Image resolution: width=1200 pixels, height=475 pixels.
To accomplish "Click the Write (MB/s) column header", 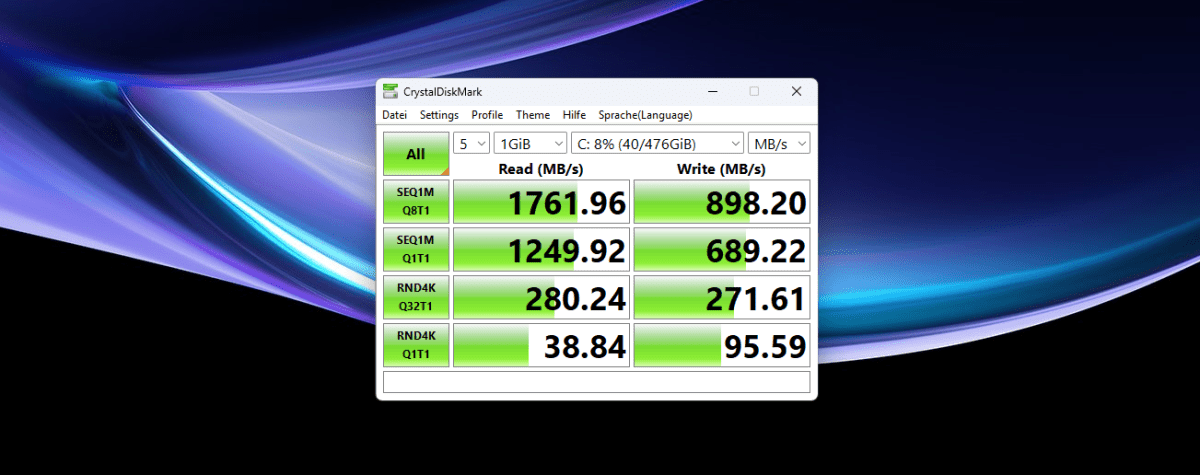I will coord(722,168).
